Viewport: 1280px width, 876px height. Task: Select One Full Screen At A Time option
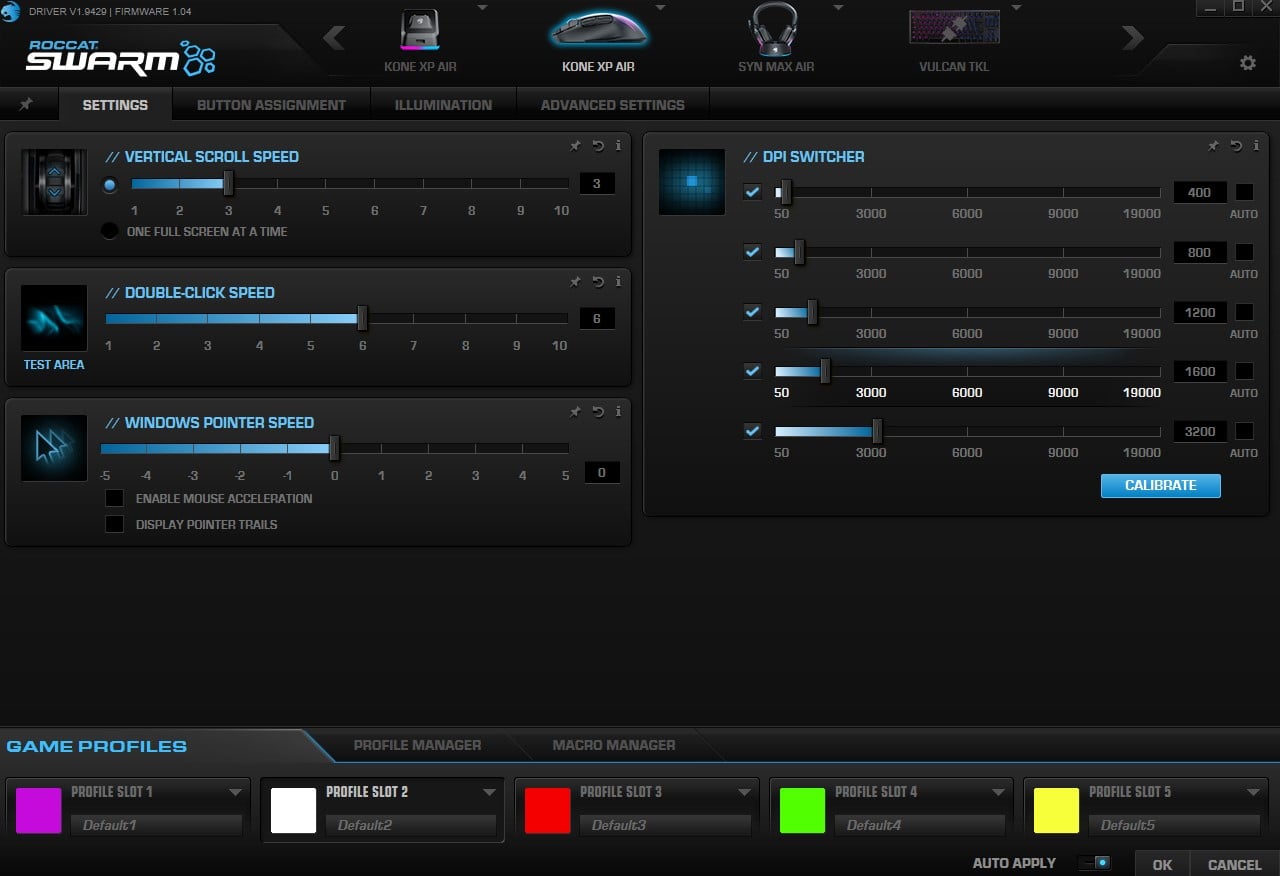(109, 231)
